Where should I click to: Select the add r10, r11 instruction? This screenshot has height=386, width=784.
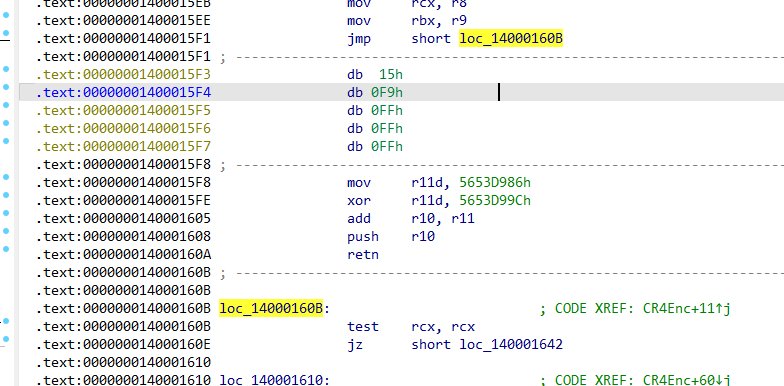pyautogui.click(x=410, y=218)
